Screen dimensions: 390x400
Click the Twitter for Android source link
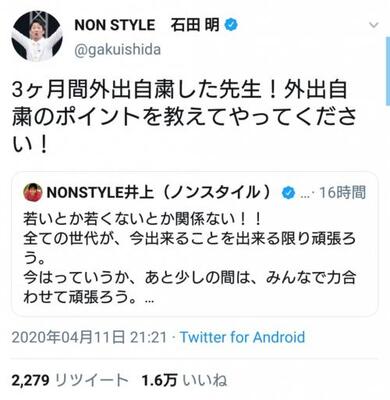pos(243,337)
